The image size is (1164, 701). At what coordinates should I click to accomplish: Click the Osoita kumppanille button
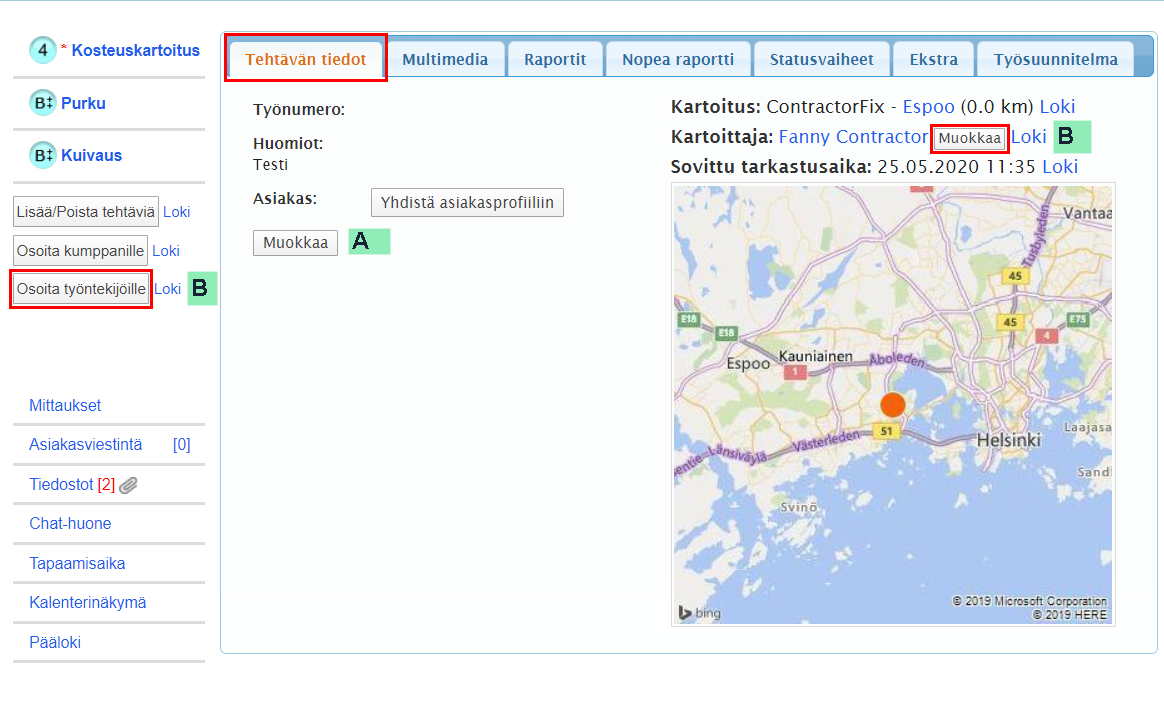[80, 251]
